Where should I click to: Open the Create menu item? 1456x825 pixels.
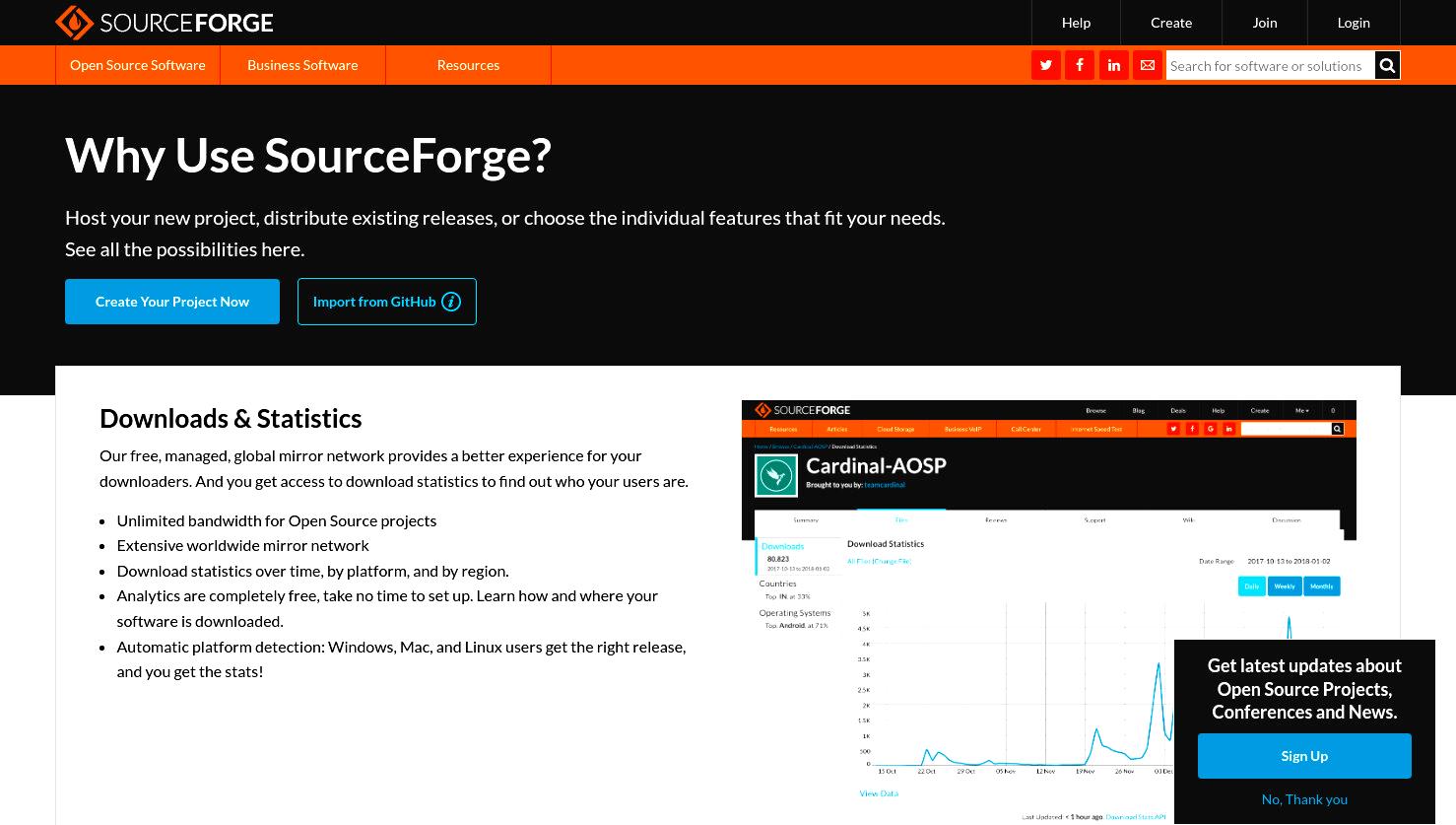1171,23
